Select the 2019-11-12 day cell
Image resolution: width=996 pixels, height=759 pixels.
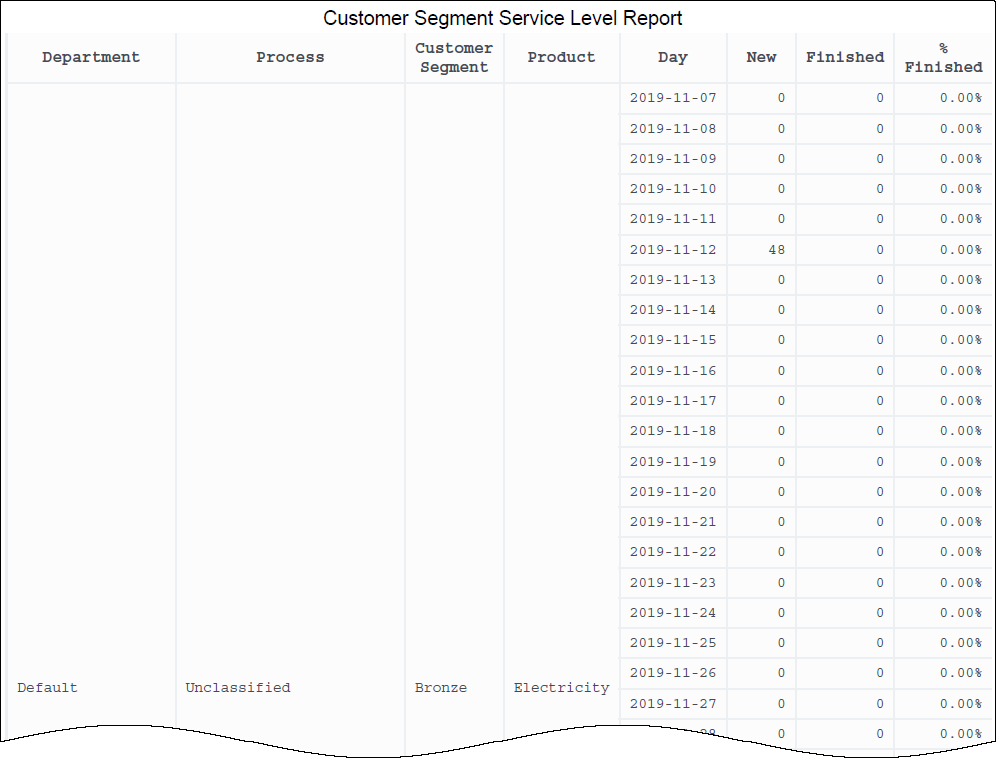[673, 250]
